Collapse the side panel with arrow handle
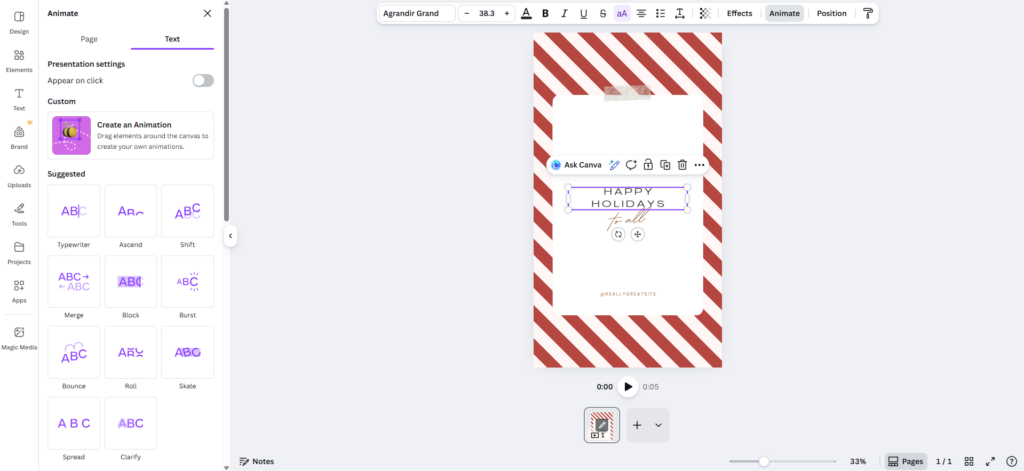The height and width of the screenshot is (471, 1024). (230, 236)
